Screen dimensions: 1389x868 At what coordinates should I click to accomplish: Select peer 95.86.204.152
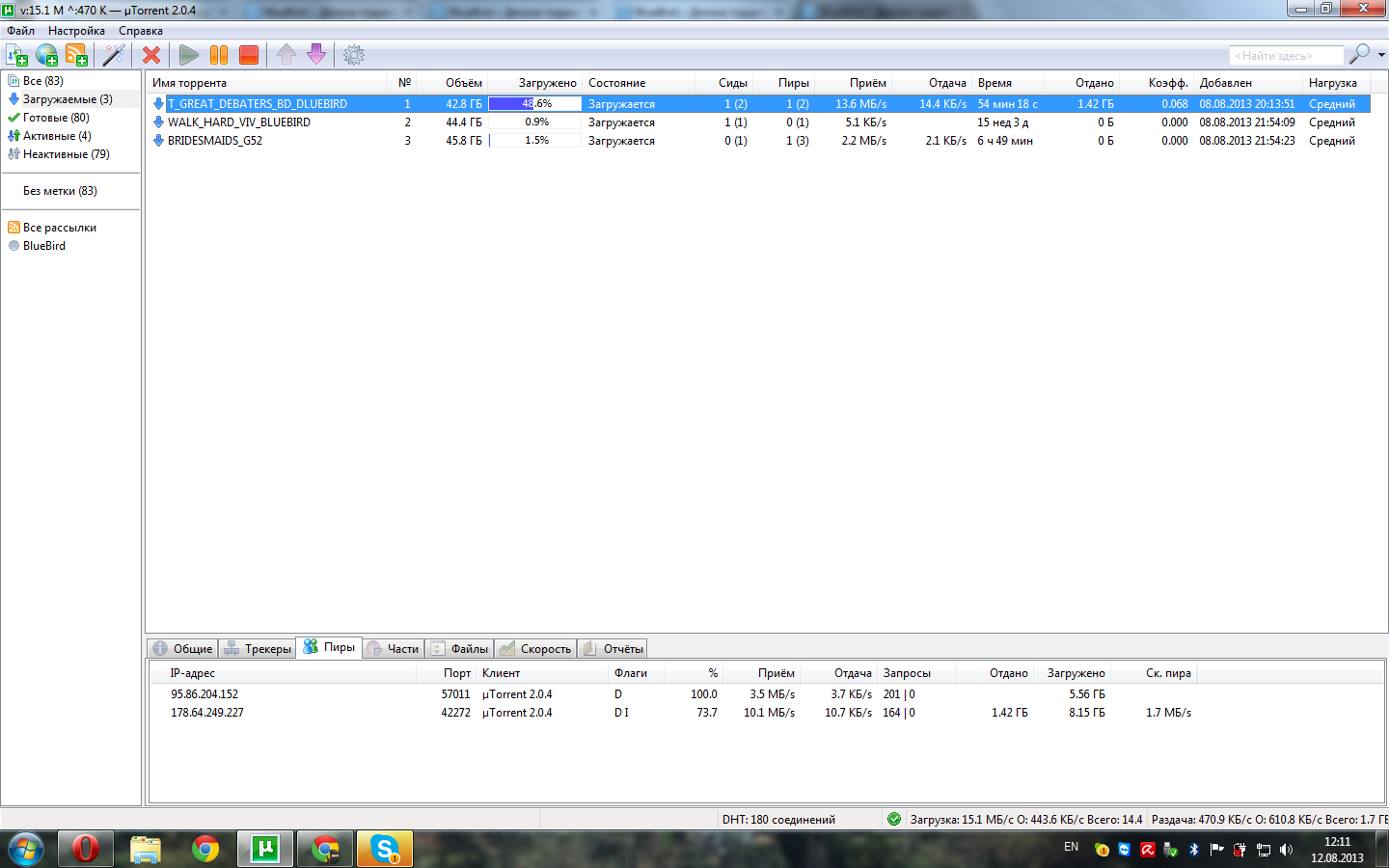pyautogui.click(x=204, y=694)
